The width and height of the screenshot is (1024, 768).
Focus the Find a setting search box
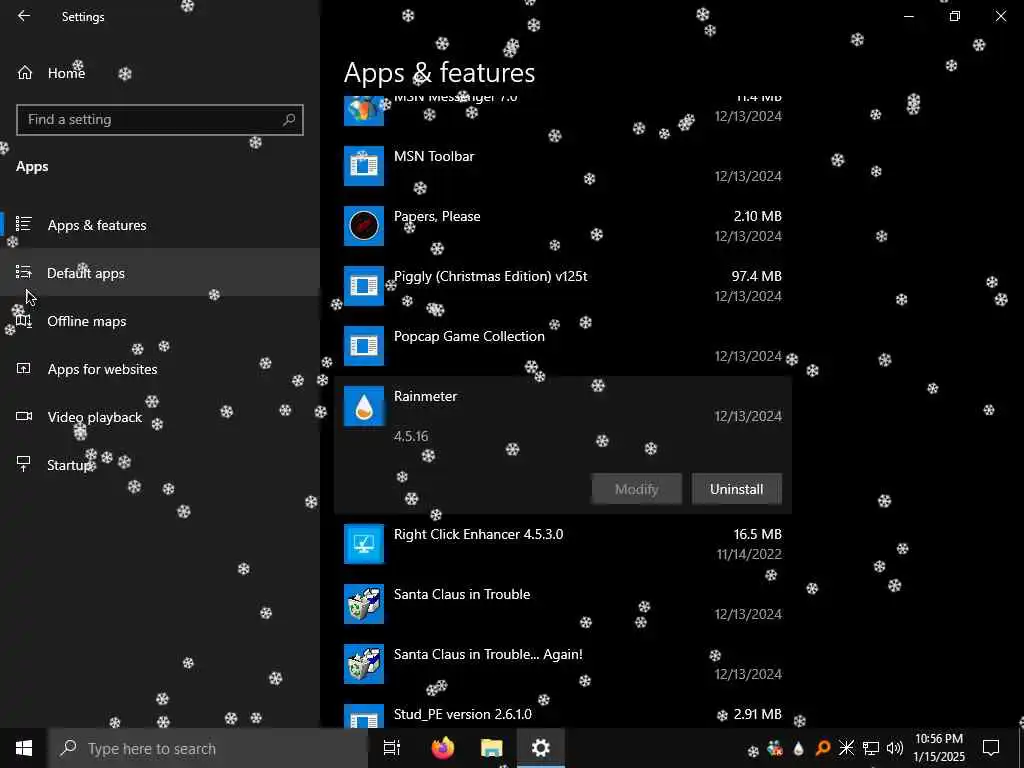(x=159, y=120)
